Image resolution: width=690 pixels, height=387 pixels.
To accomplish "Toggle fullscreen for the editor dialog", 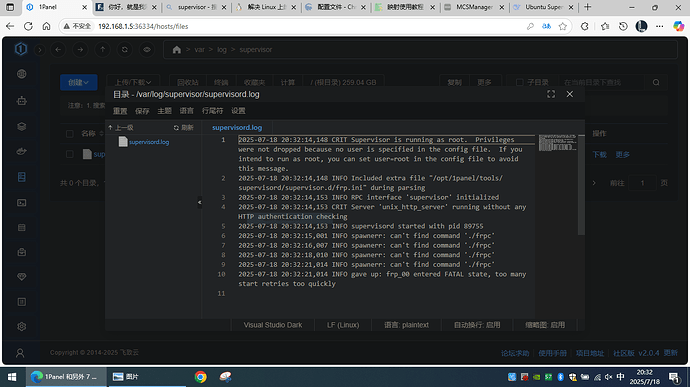I will [551, 94].
